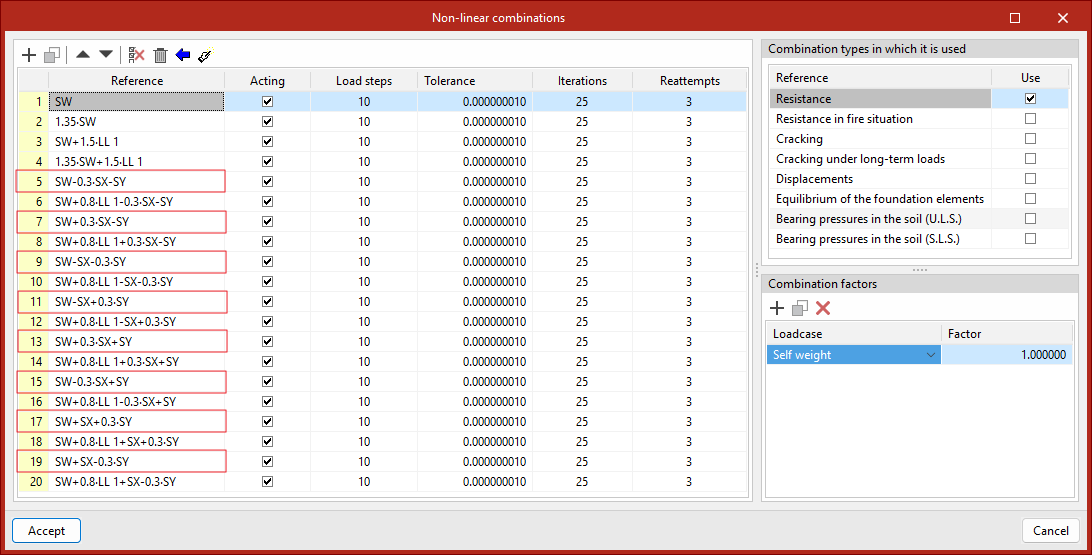This screenshot has height=555, width=1092.
Task: Copy the selected combination in main toolbar
Action: [x=52, y=55]
